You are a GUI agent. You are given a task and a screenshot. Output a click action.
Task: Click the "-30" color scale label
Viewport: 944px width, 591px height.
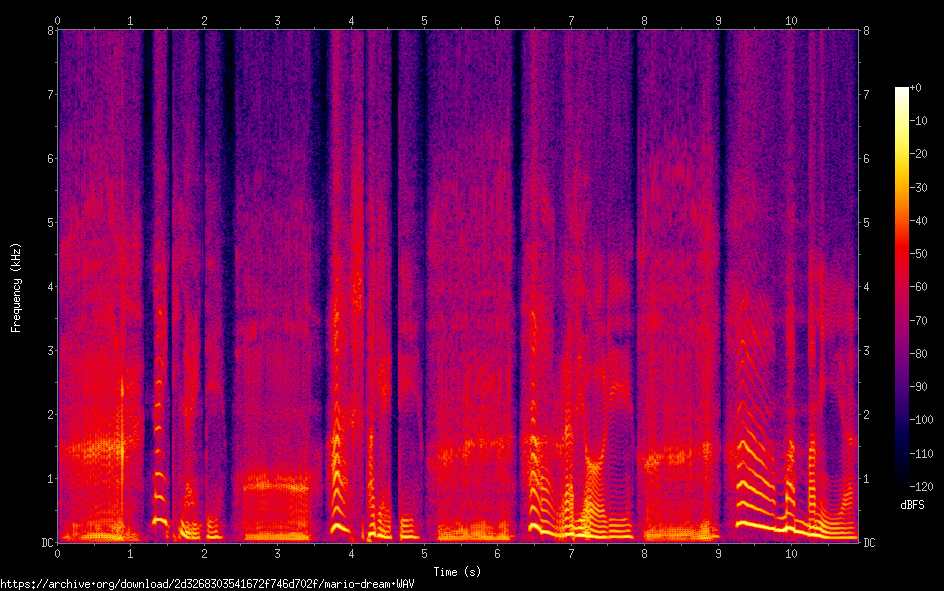click(918, 188)
